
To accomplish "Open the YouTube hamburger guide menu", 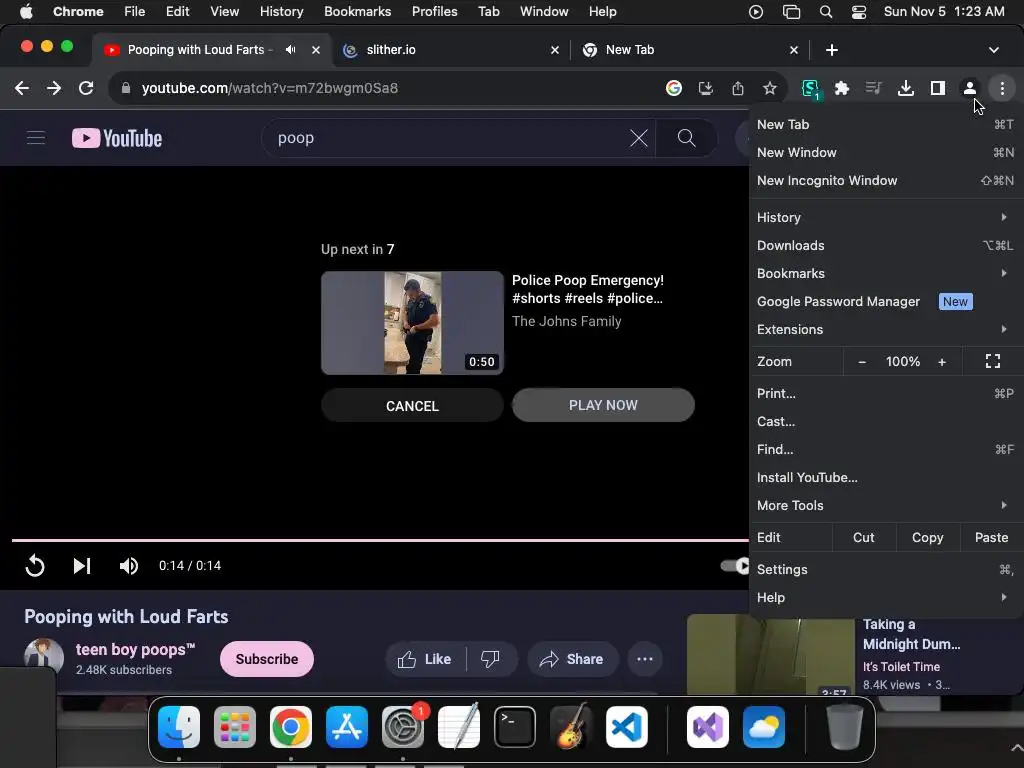I will click(36, 138).
